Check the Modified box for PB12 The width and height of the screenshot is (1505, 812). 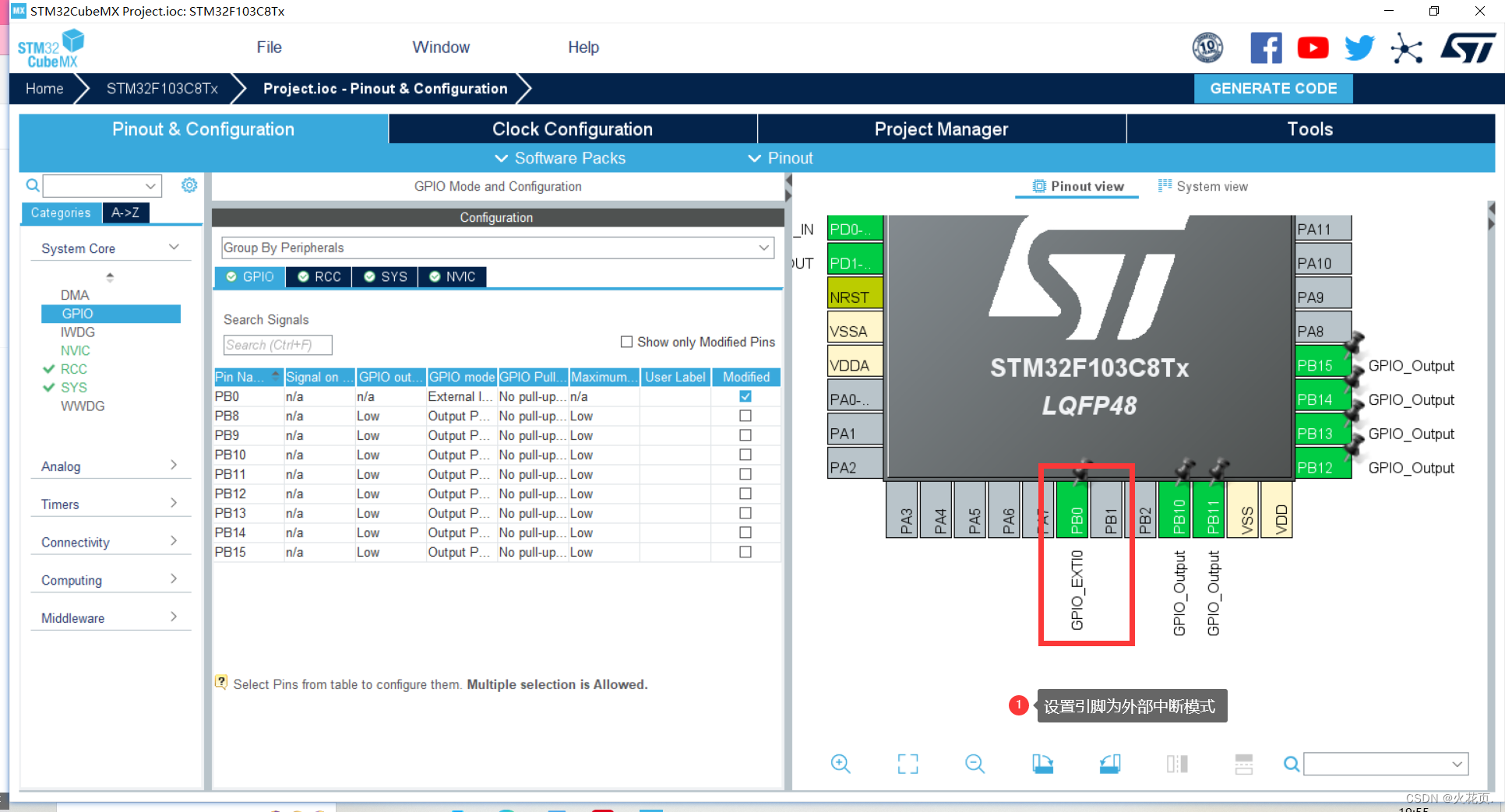tap(745, 494)
